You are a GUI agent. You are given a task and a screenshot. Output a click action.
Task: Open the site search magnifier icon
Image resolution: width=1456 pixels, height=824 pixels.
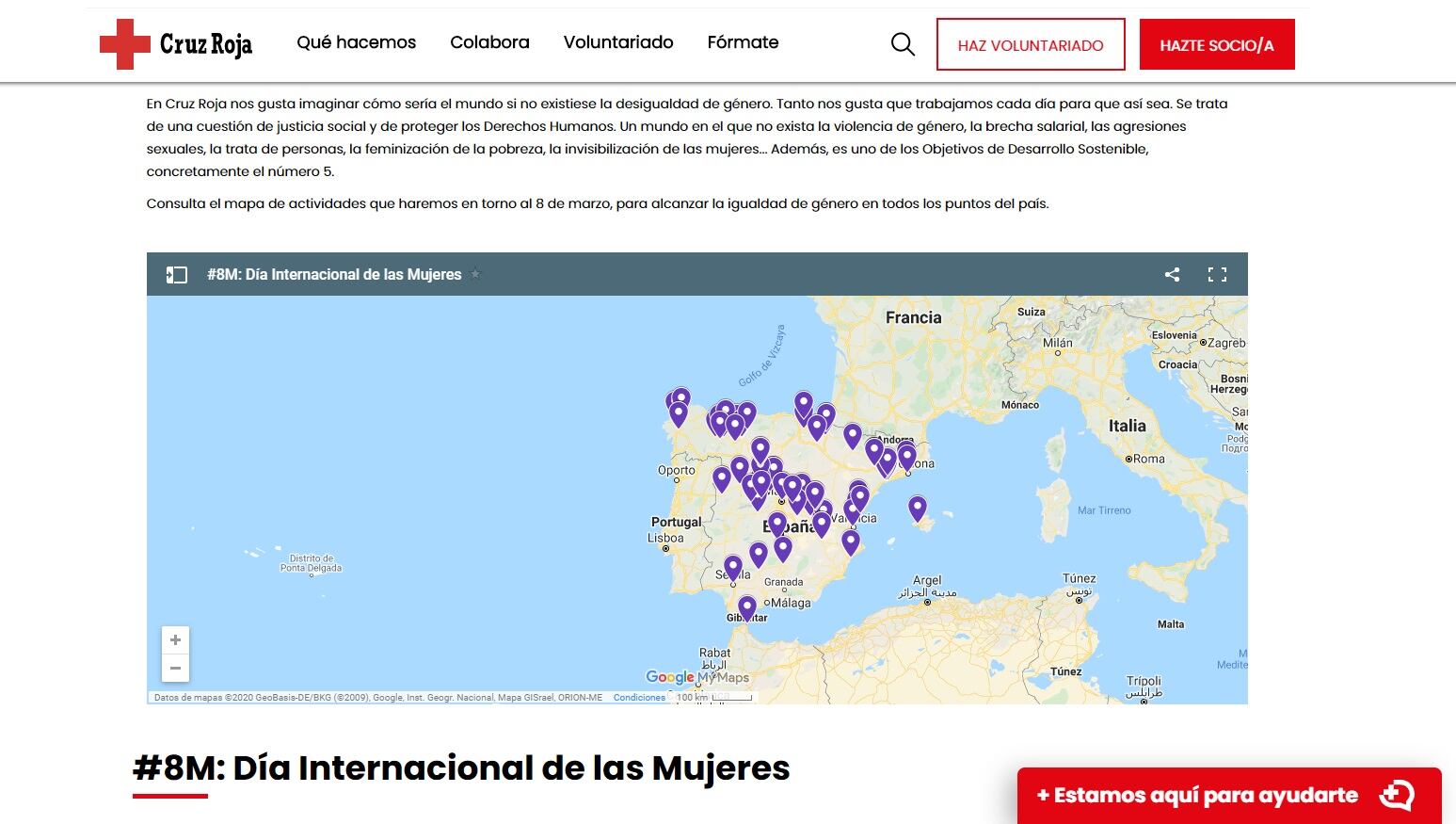point(903,44)
